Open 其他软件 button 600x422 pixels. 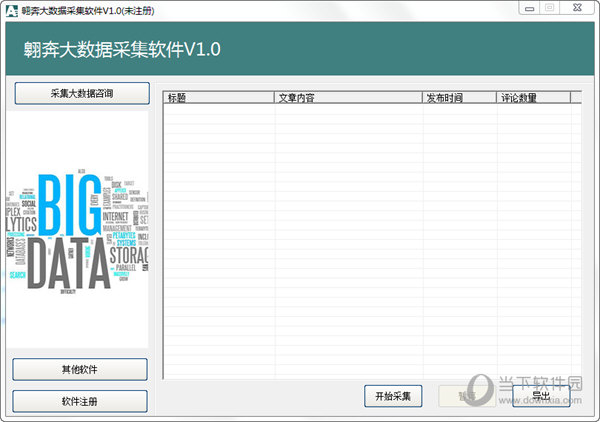[x=80, y=369]
